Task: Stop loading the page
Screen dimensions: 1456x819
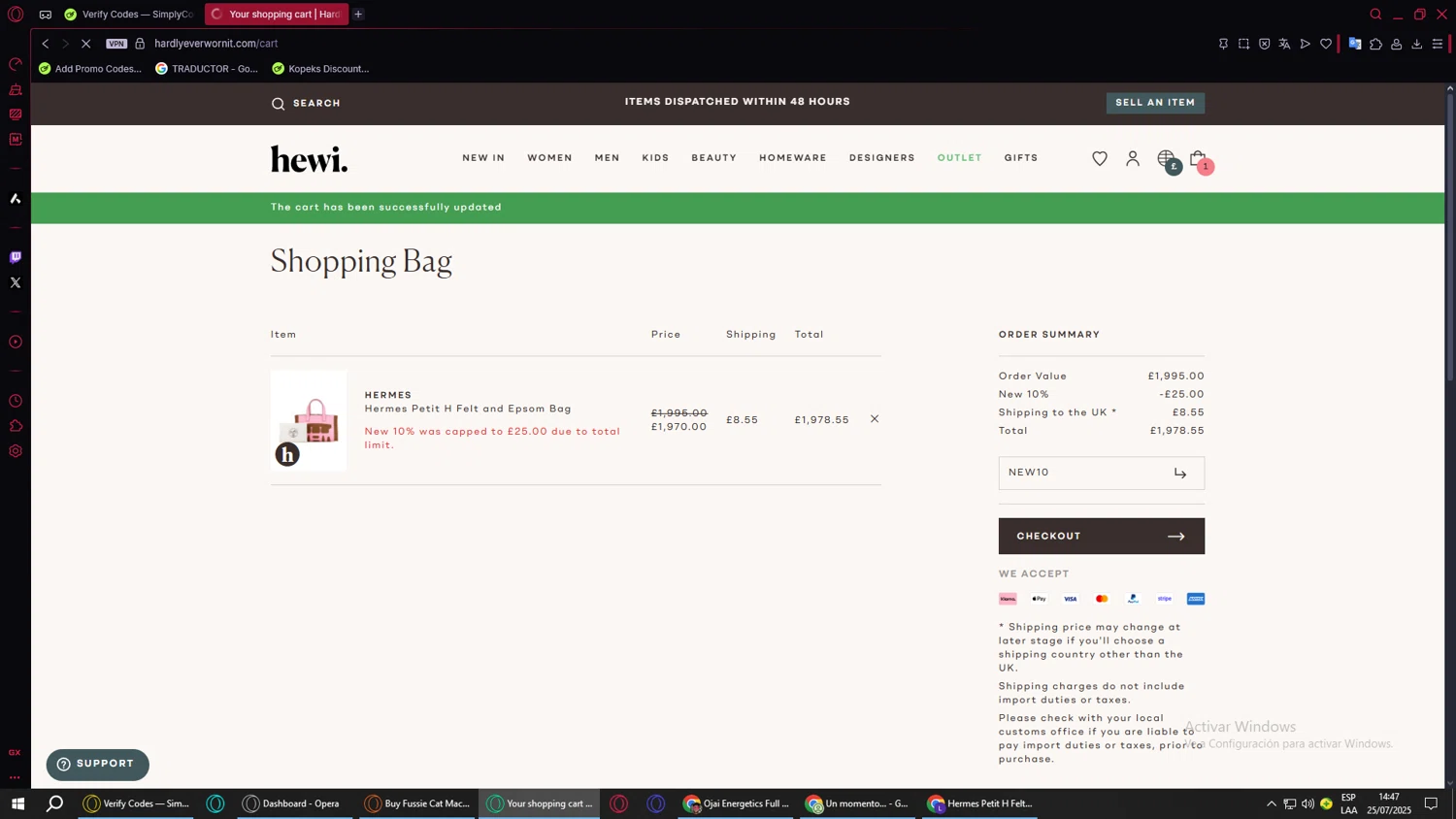Action: click(x=85, y=44)
